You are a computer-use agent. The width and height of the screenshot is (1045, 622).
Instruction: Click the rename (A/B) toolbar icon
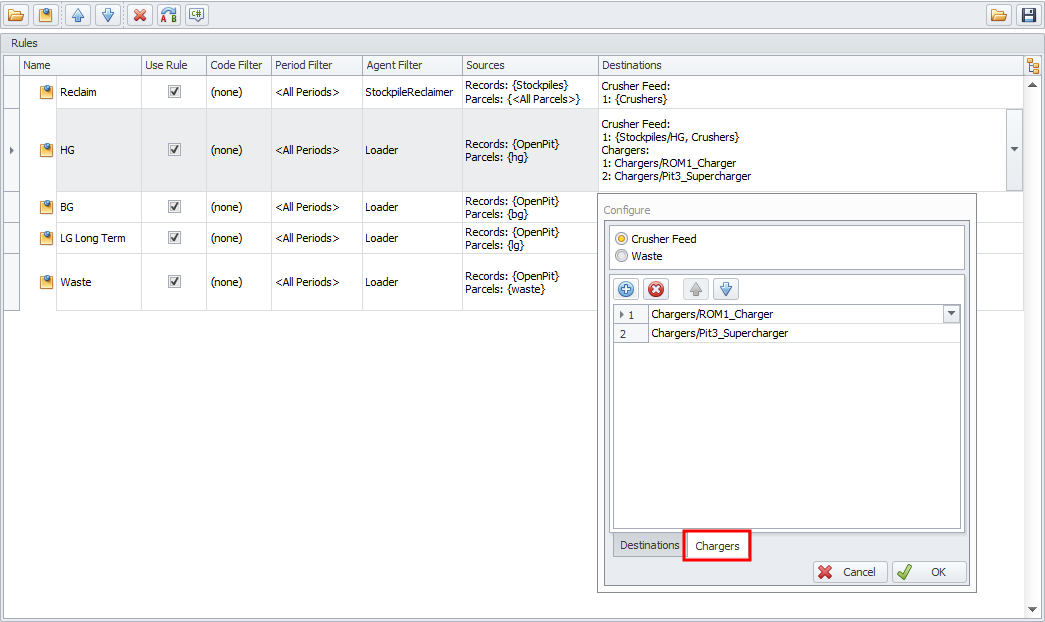pos(169,15)
